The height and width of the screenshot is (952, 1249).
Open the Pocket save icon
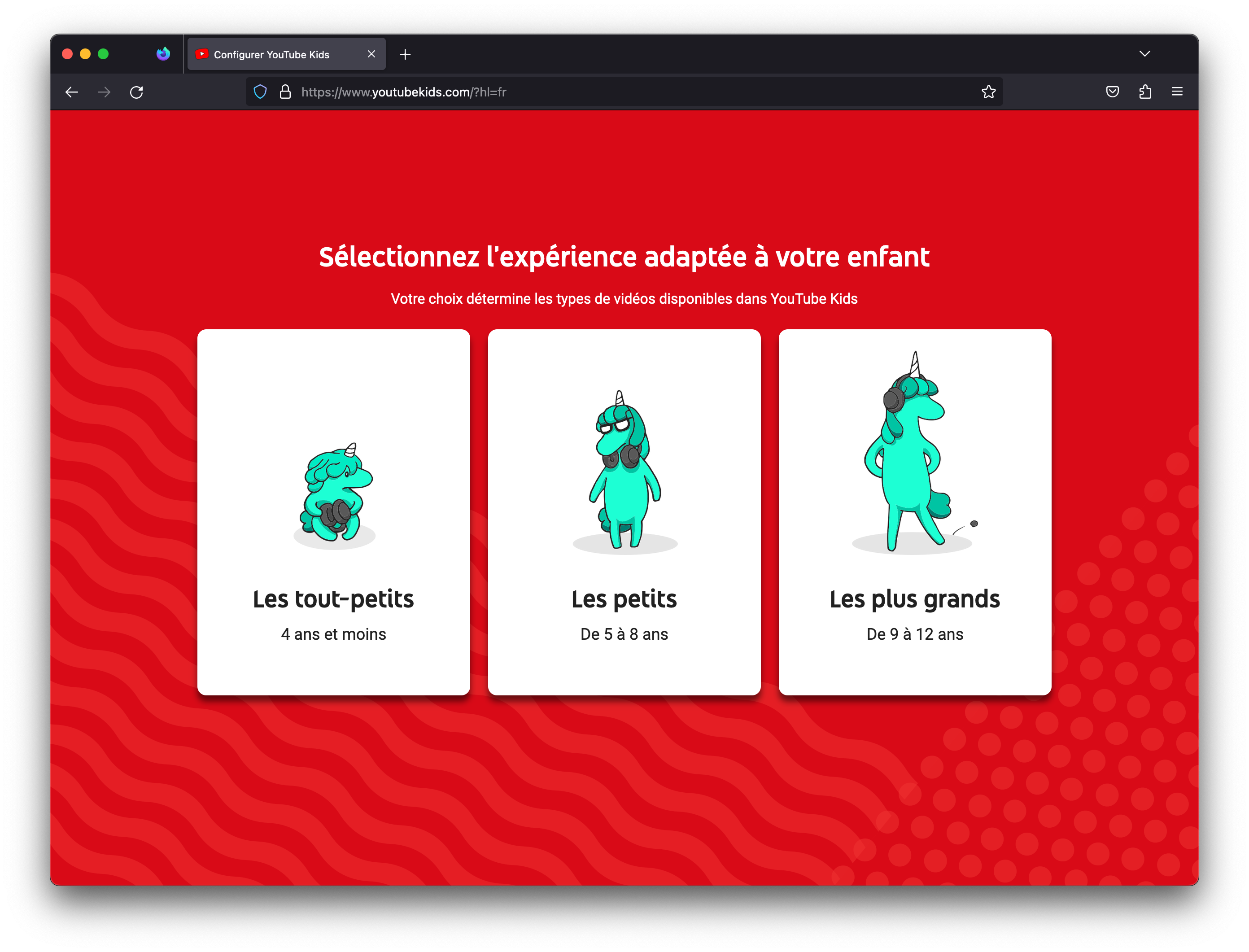pos(1113,92)
